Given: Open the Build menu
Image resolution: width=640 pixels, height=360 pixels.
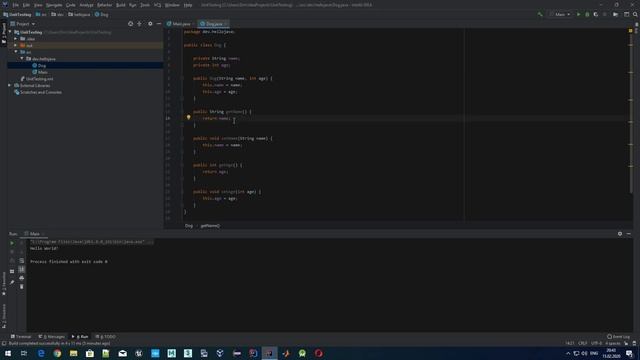Looking at the screenshot, I should pyautogui.click(x=121, y=5).
